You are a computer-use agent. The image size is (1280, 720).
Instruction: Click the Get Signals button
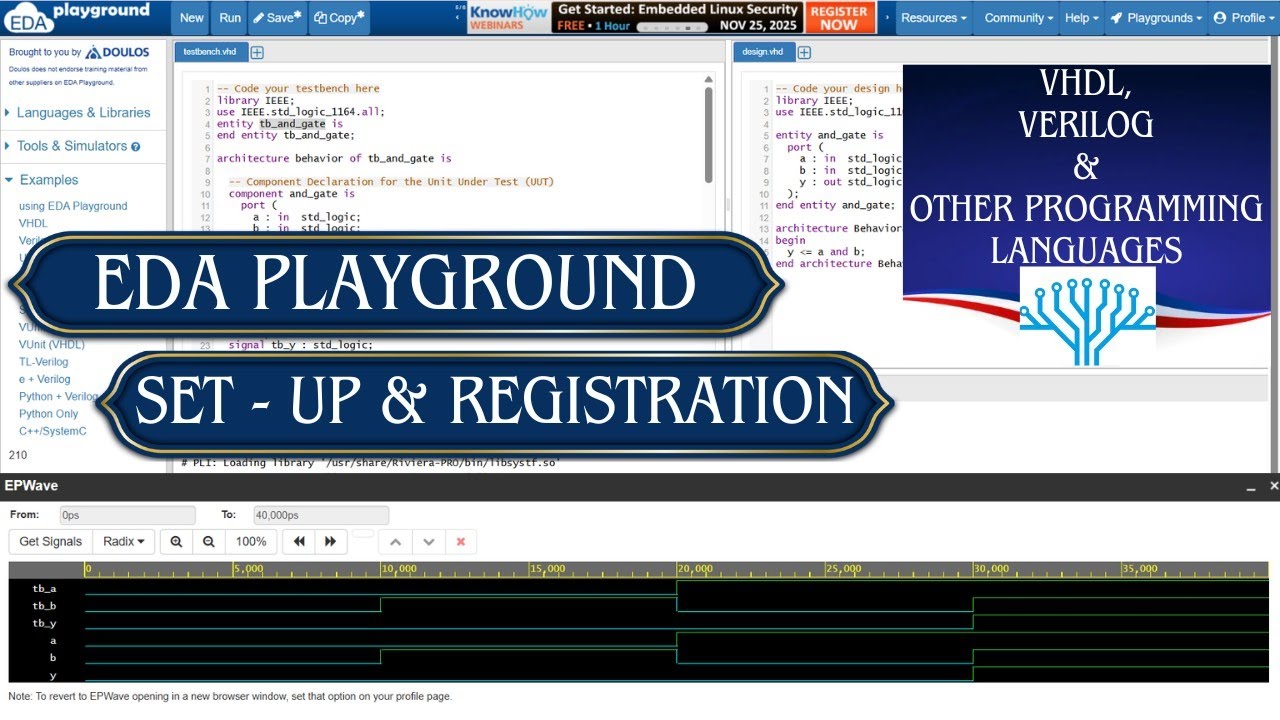[x=51, y=541]
